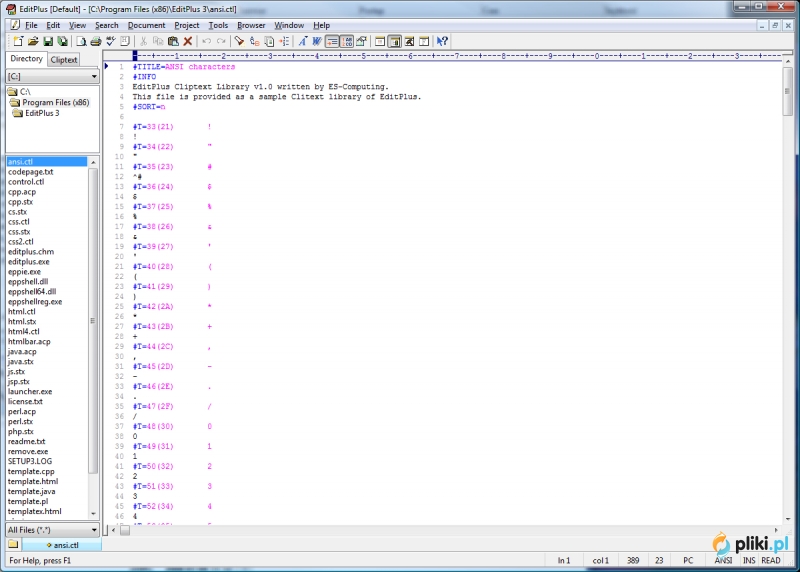
Task: Open the Browser menu
Action: point(251,25)
